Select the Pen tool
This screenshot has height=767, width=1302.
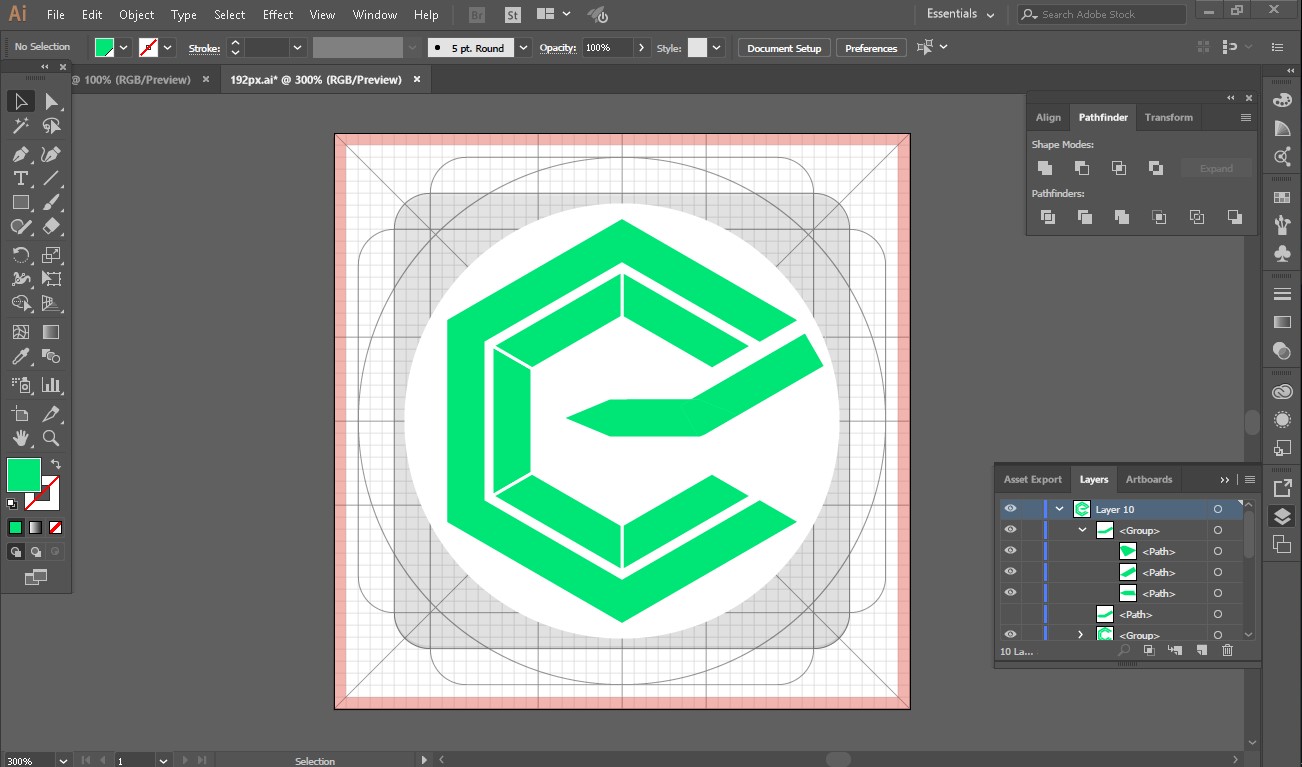click(x=20, y=153)
